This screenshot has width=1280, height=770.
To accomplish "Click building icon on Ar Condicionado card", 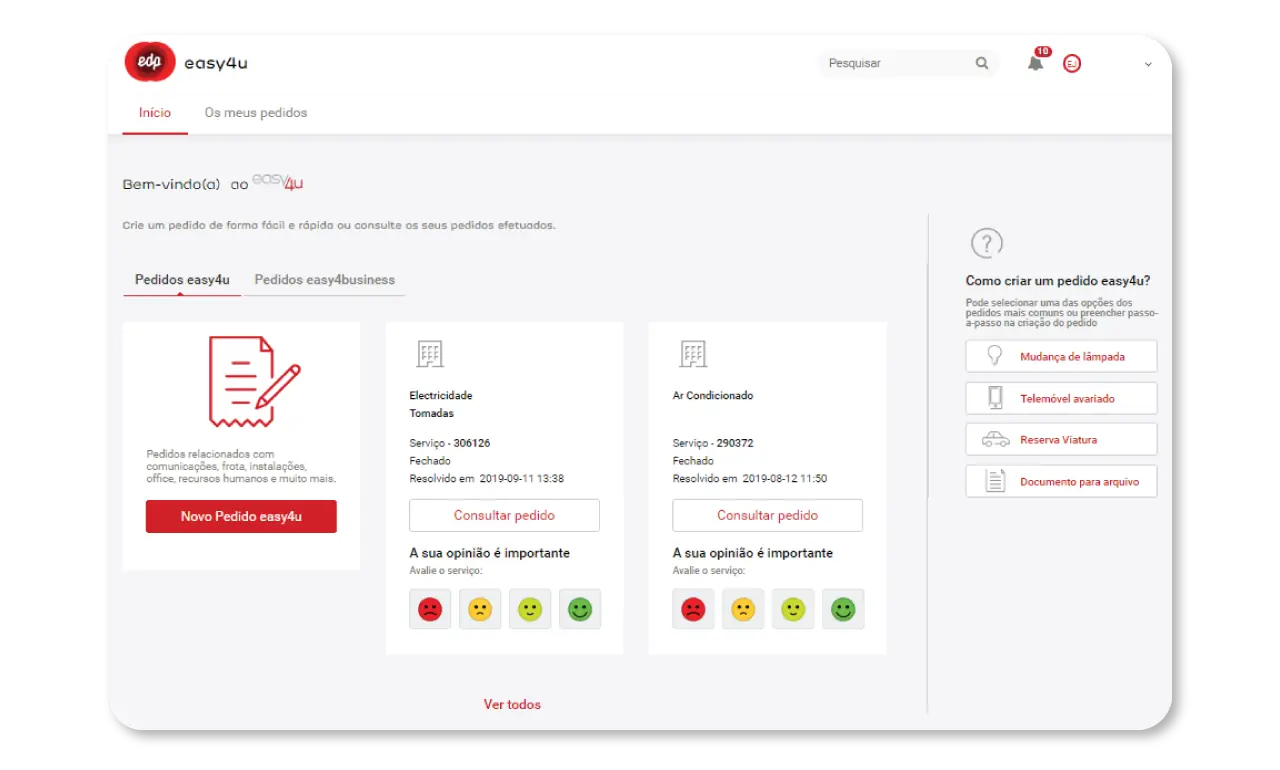I will [693, 354].
